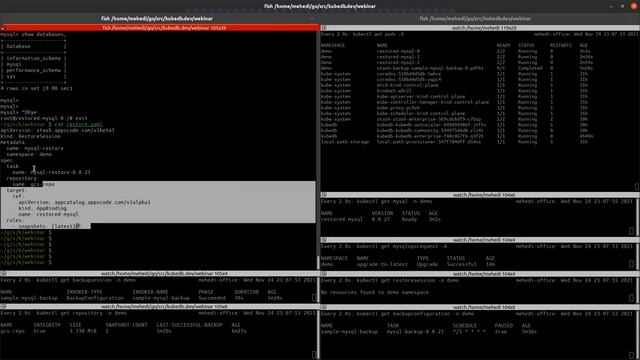Image resolution: width=640 pixels, height=360 pixels.
Task: Click Completed status of stash-backup pod
Action: click(x=530, y=68)
